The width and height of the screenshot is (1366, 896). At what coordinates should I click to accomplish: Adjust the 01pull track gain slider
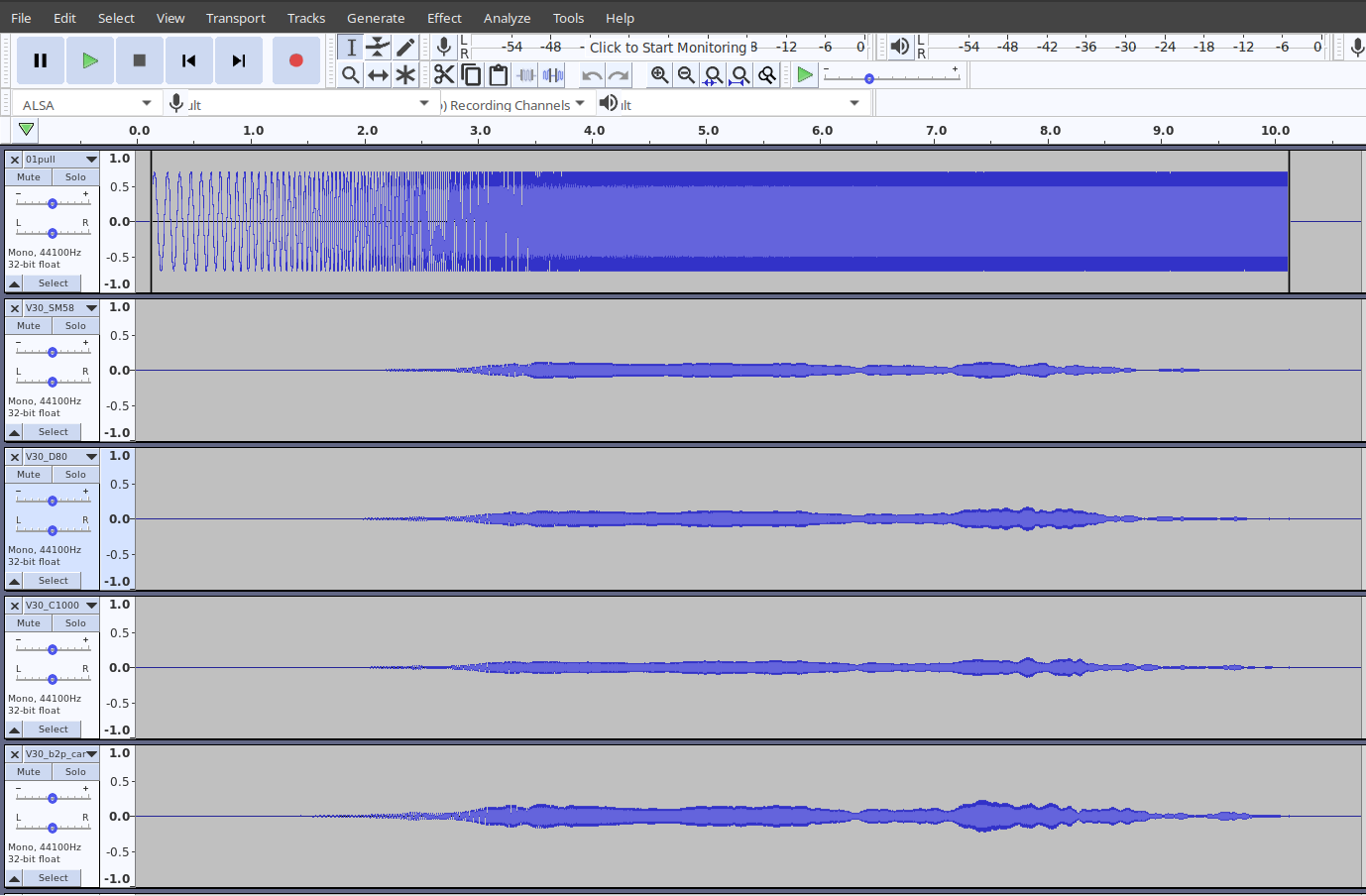pos(53,202)
